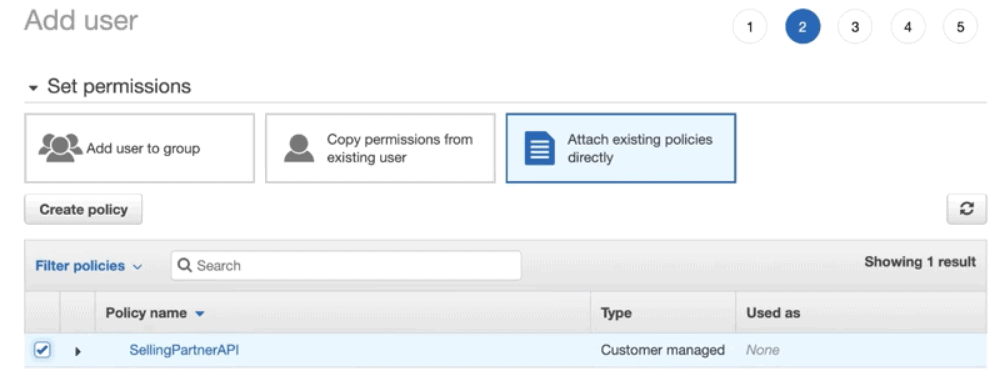
Task: Click the Create policy button
Action: coord(83,209)
